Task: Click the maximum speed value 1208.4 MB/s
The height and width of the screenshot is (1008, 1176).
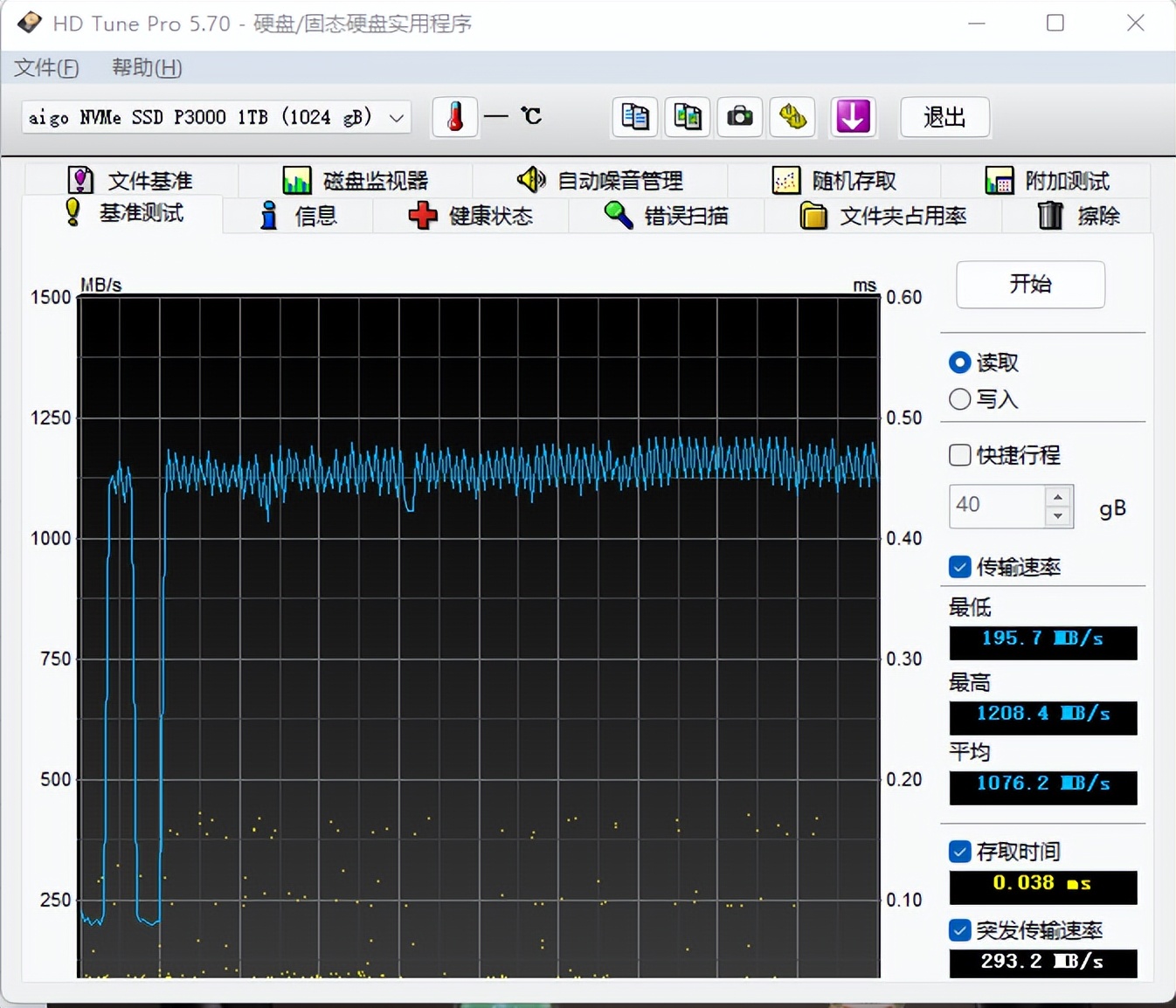Action: (x=1043, y=717)
